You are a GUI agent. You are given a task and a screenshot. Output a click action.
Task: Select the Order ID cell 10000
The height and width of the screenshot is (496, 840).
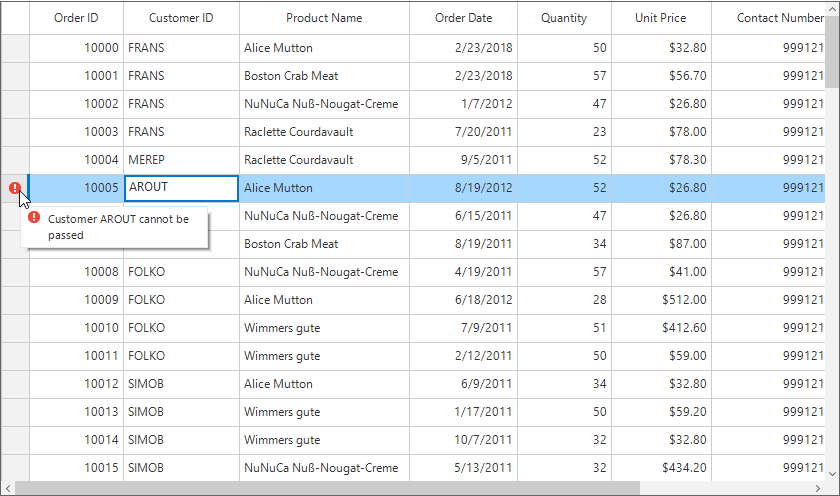click(x=77, y=48)
